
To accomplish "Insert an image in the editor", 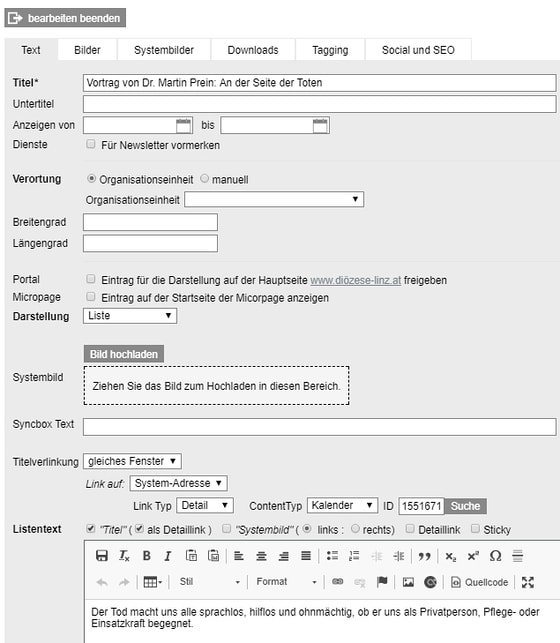I will [408, 582].
